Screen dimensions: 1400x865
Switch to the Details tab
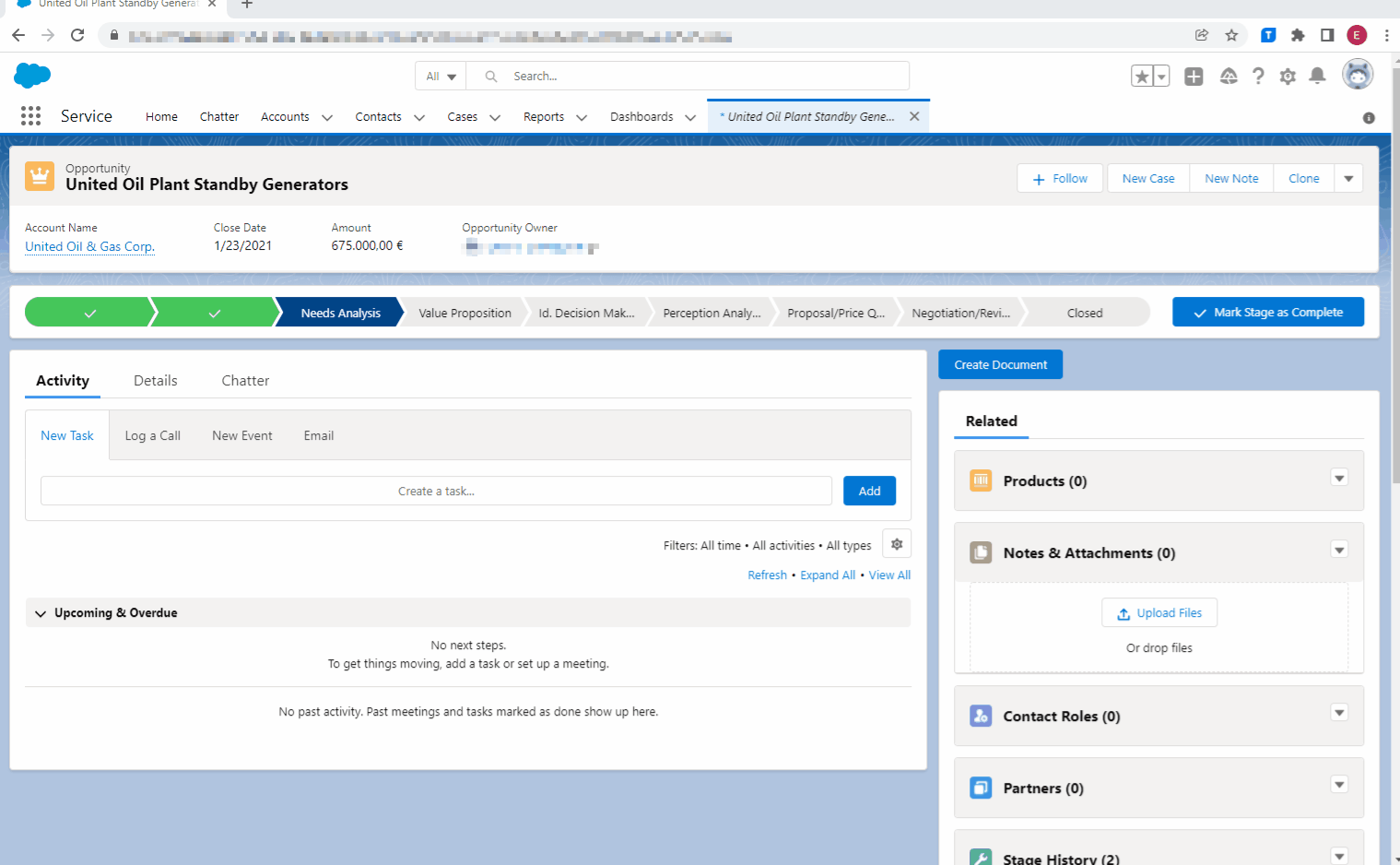(155, 381)
